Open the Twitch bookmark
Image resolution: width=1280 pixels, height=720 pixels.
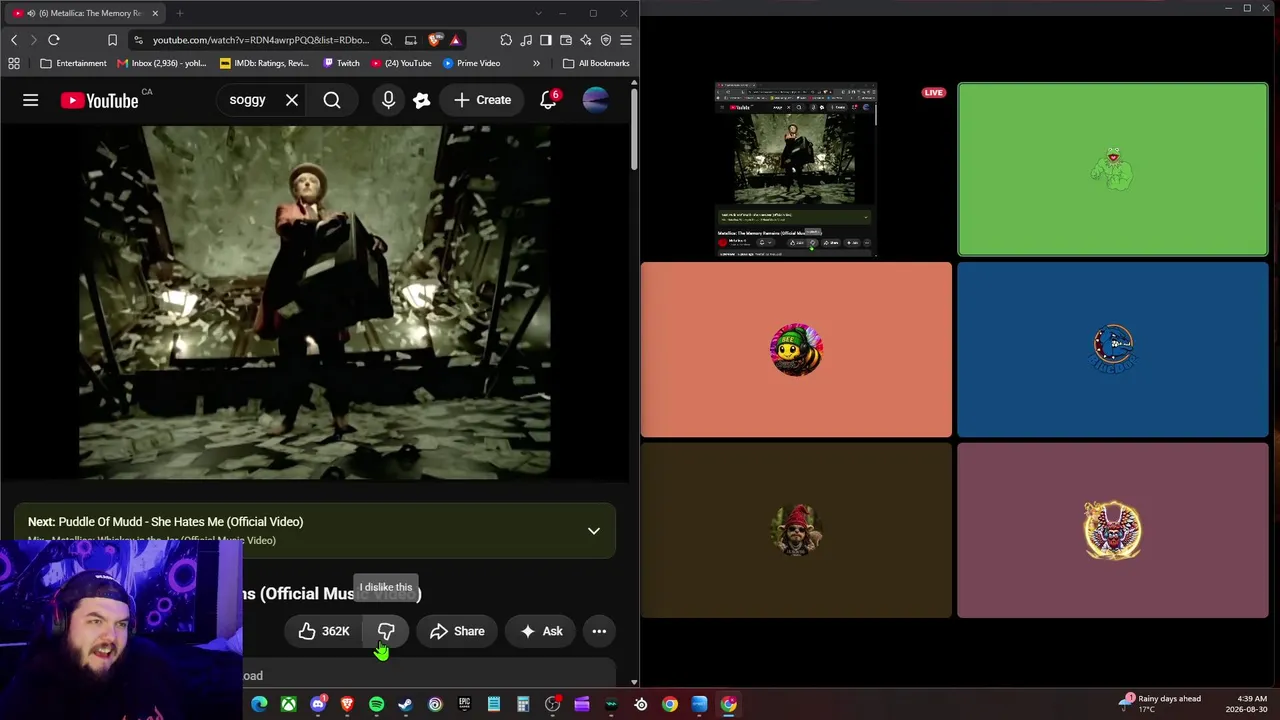click(341, 63)
